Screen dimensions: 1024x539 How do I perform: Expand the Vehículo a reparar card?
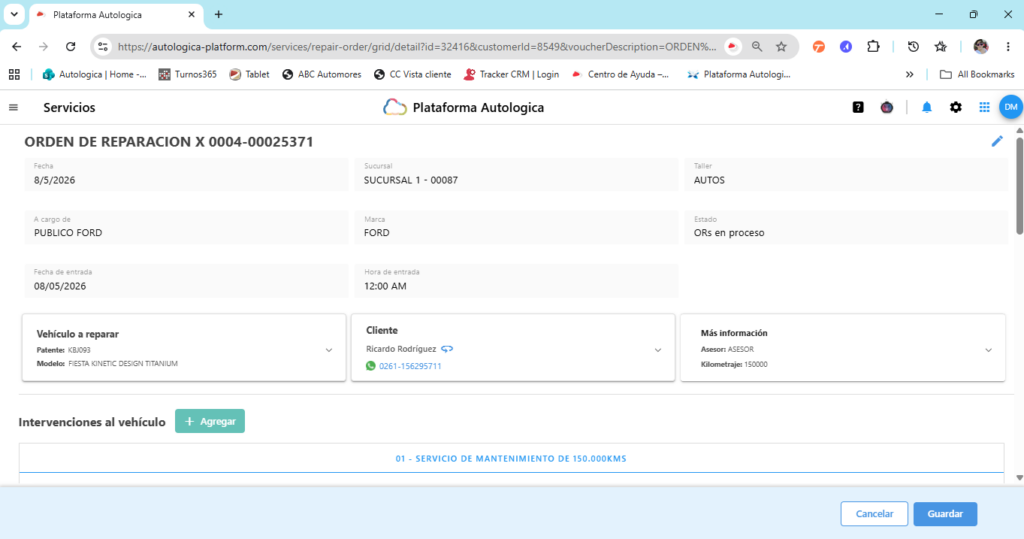coord(328,350)
